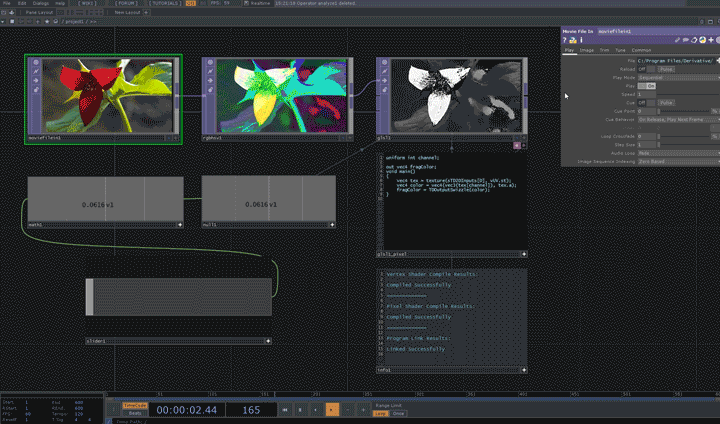Open the Pane Layout menu
Screen dimensions: 720x424
[39, 12]
